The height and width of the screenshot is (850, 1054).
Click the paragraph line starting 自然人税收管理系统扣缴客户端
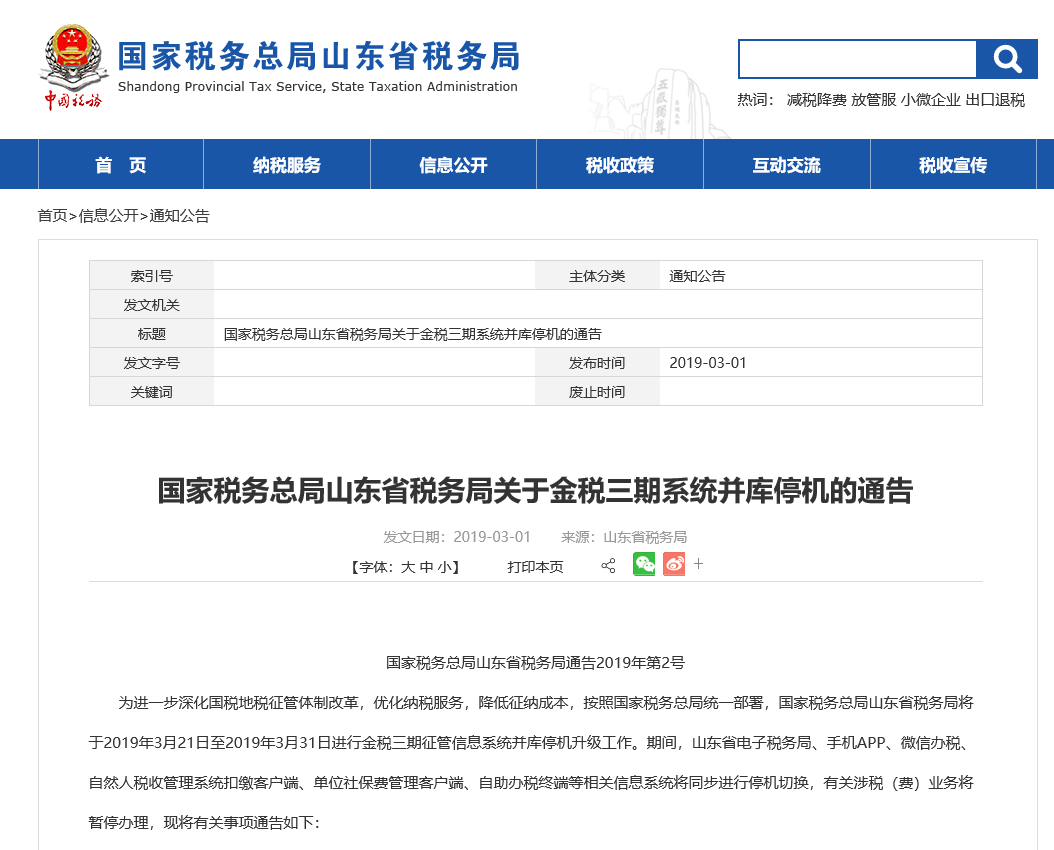pos(531,783)
